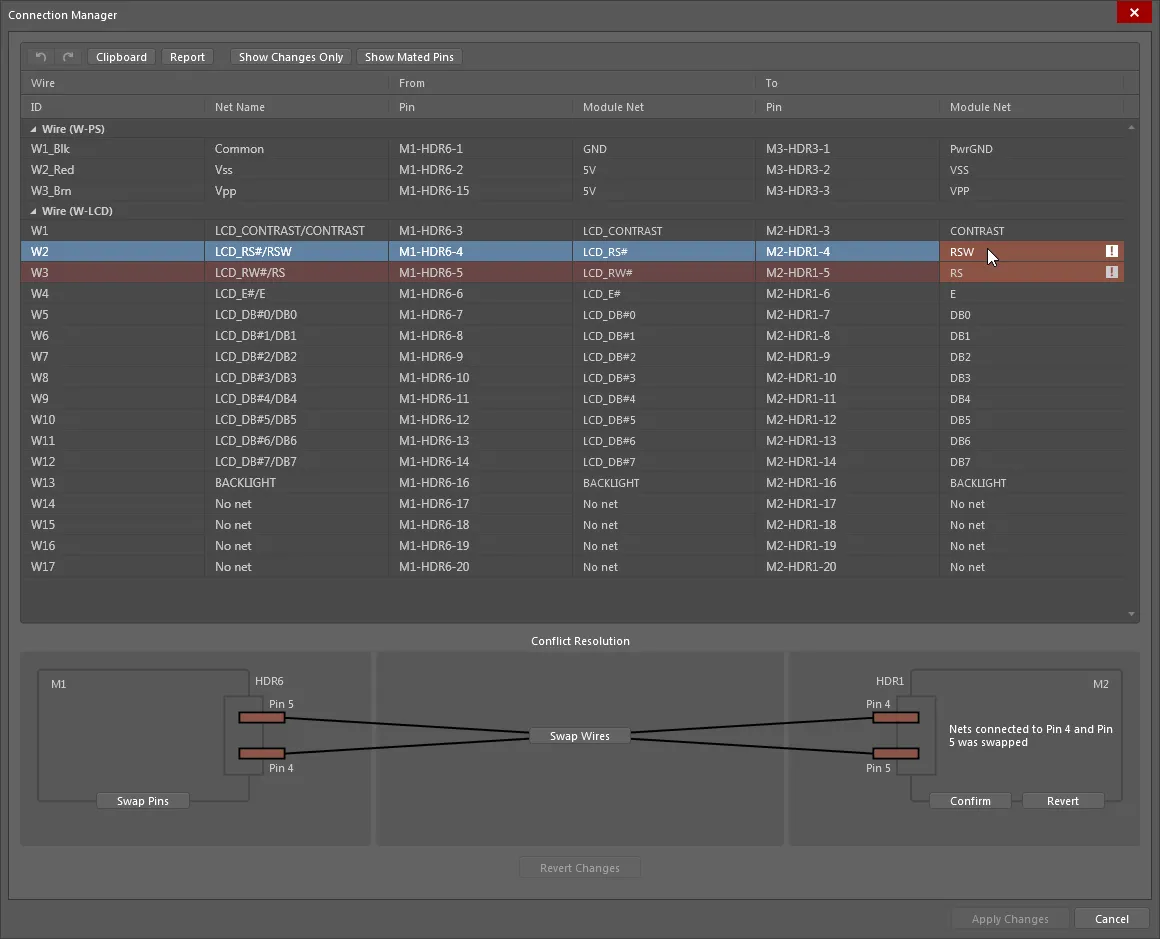This screenshot has height=939, width=1160.
Task: Click the M1-HDR6-10 pin cell
Action: pos(481,377)
